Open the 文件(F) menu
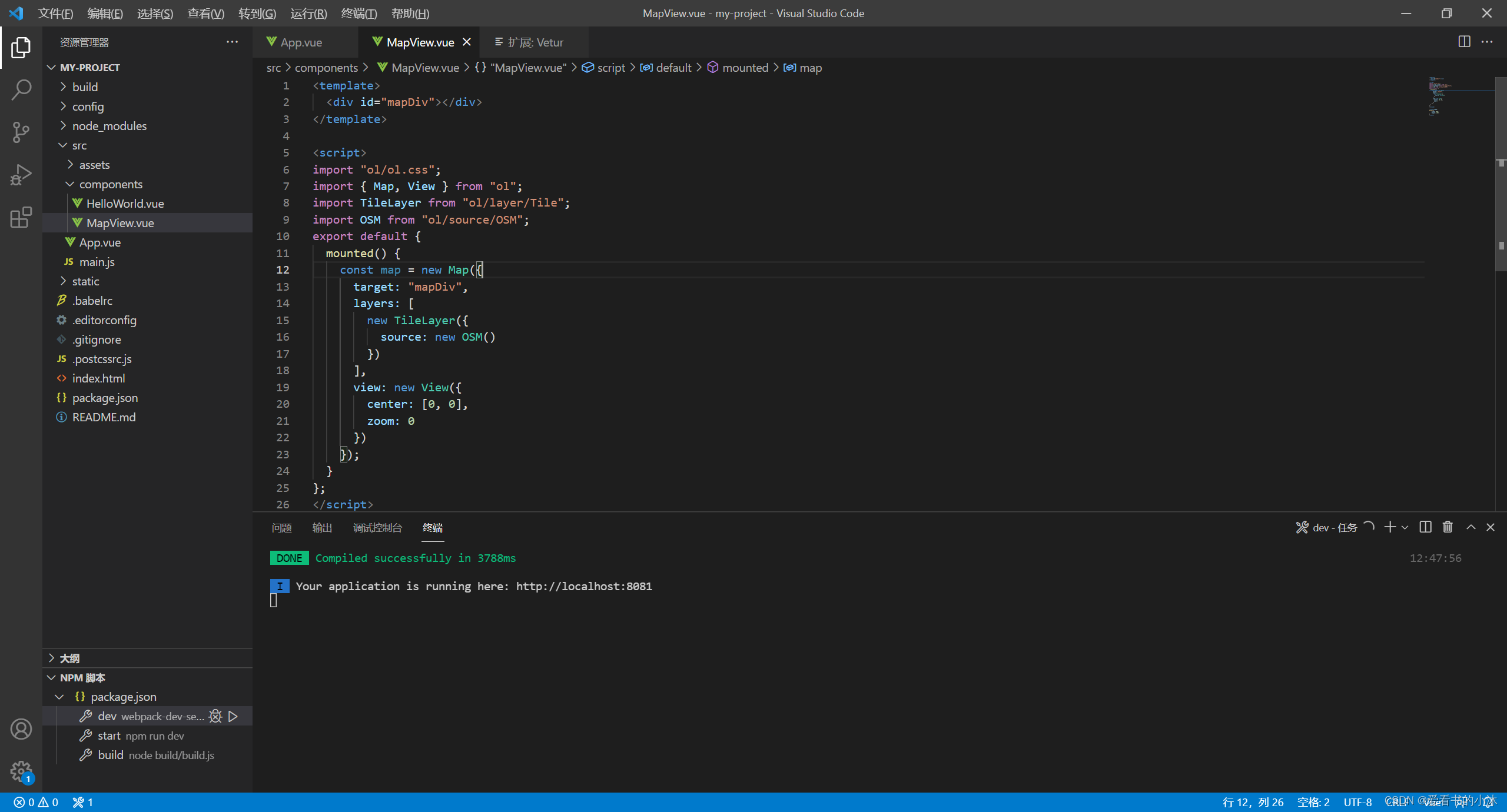Screen dimensions: 1507x812 tap(55, 13)
